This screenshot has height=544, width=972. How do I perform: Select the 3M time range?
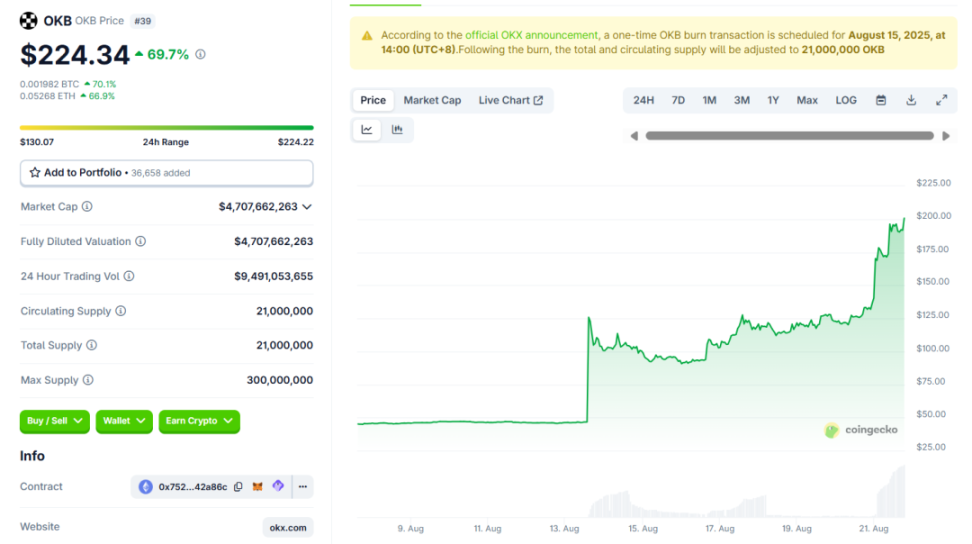pyautogui.click(x=741, y=100)
